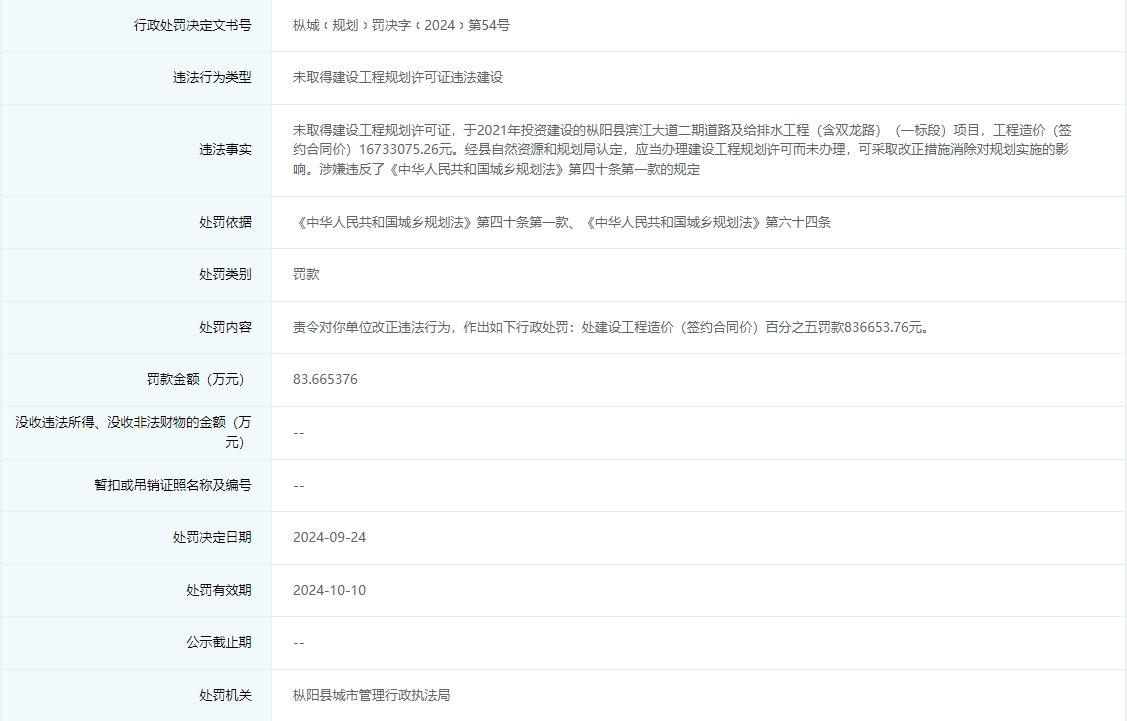Viewport: 1127px width, 721px height.
Task: Click the 没收违法所得 row label
Action: [x=135, y=431]
